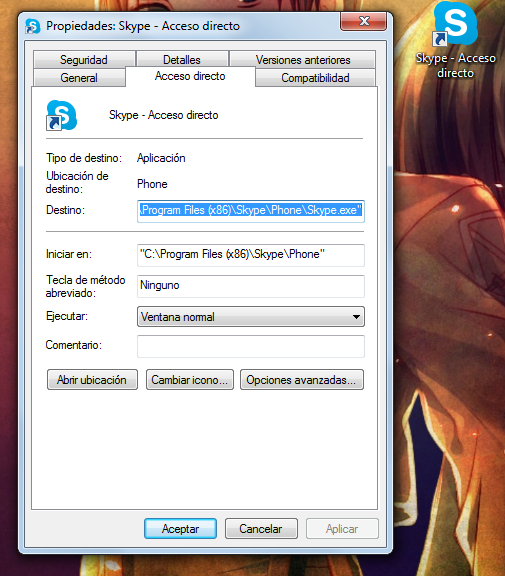Screen dimensions: 505x576
Task: Click the Abrir ubicación button
Action: tap(92, 379)
